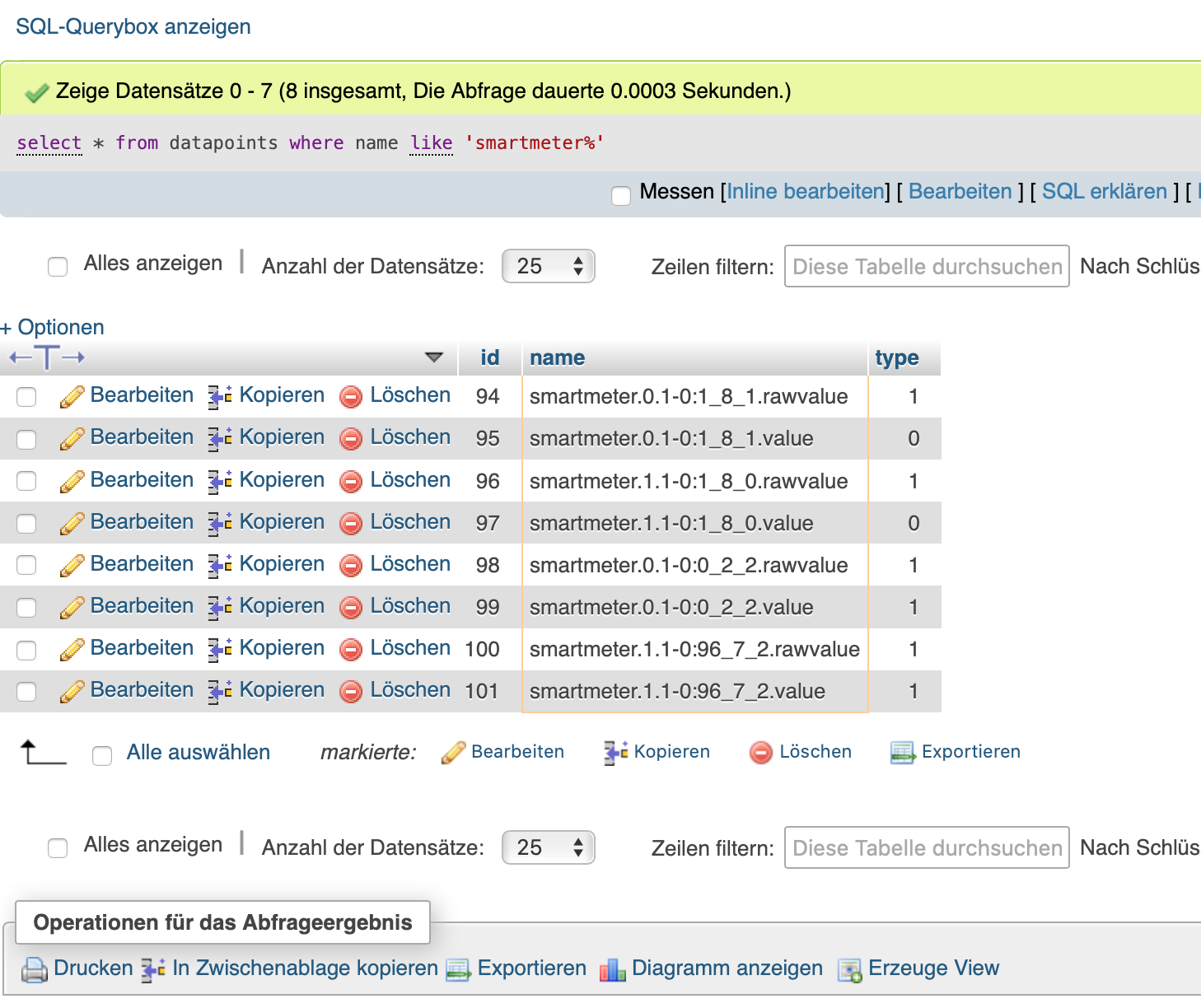Click pencil edit icon for row id 97

72,524
